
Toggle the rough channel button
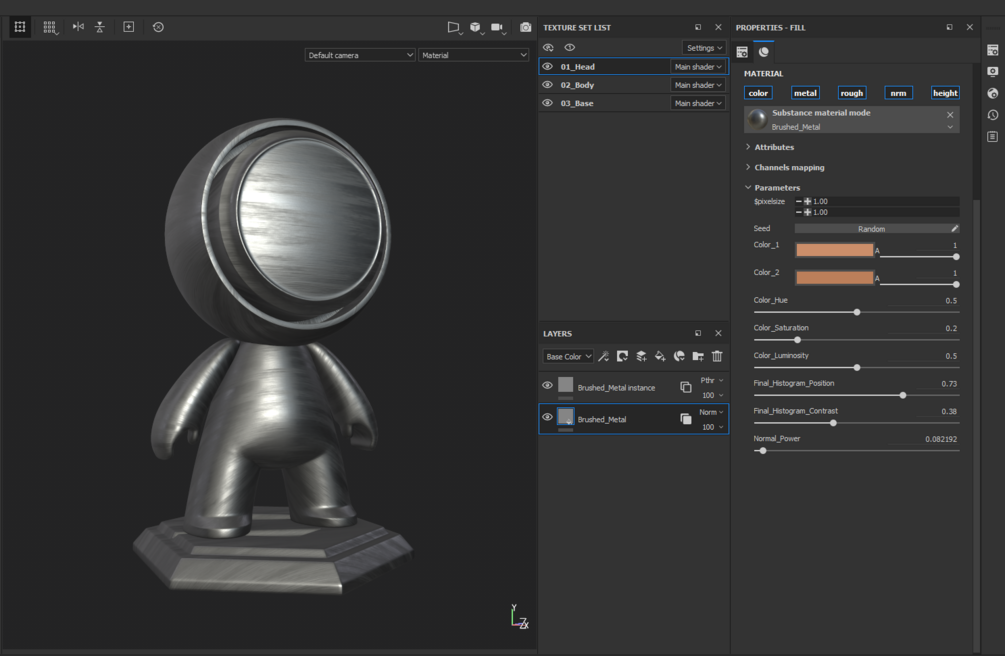(852, 93)
